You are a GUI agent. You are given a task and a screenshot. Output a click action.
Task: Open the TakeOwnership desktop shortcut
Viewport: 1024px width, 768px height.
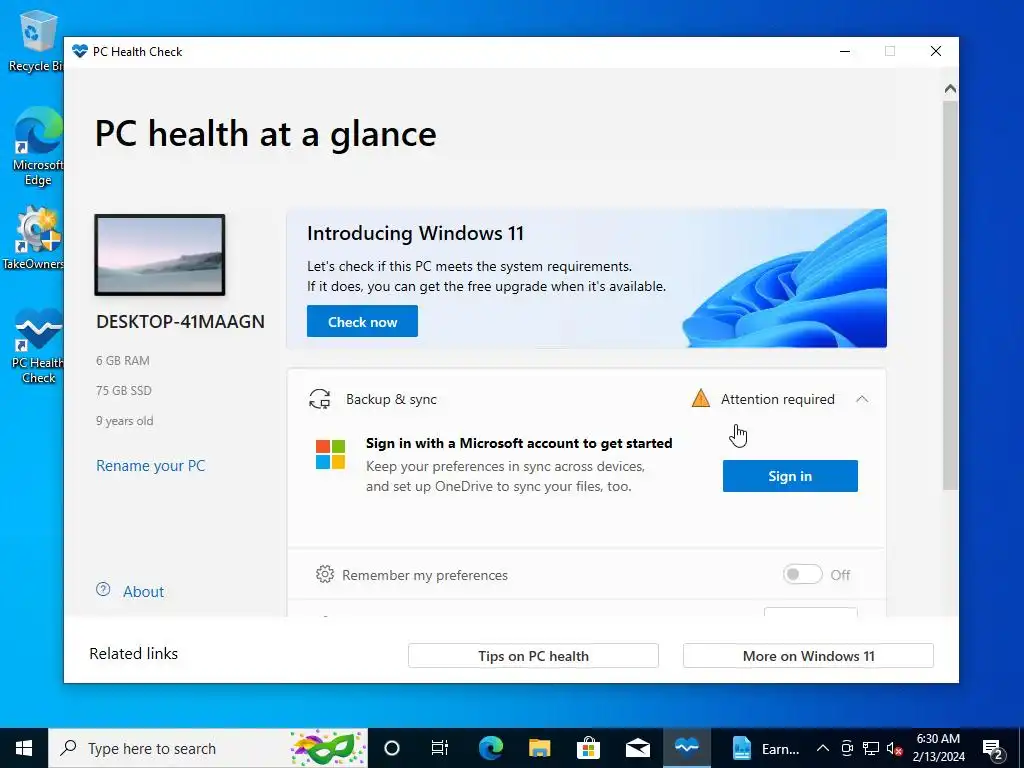(34, 238)
